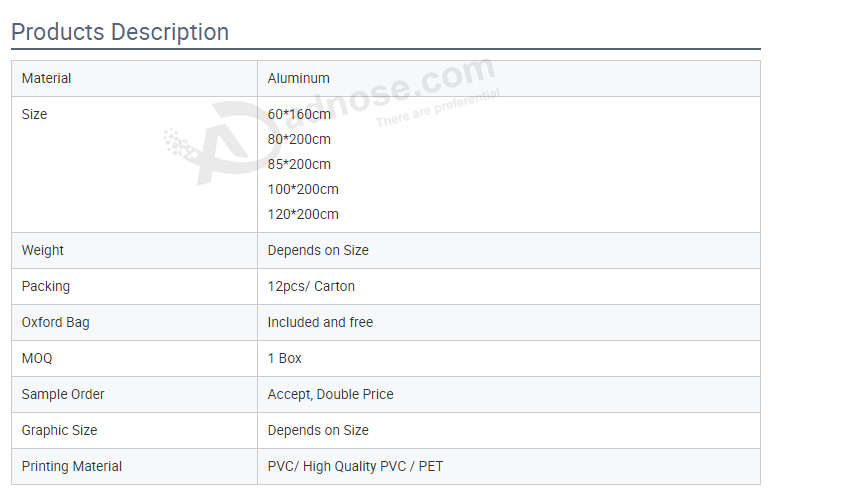The width and height of the screenshot is (867, 491).
Task: Select the 12pcs/ Carton value
Action: coord(311,286)
